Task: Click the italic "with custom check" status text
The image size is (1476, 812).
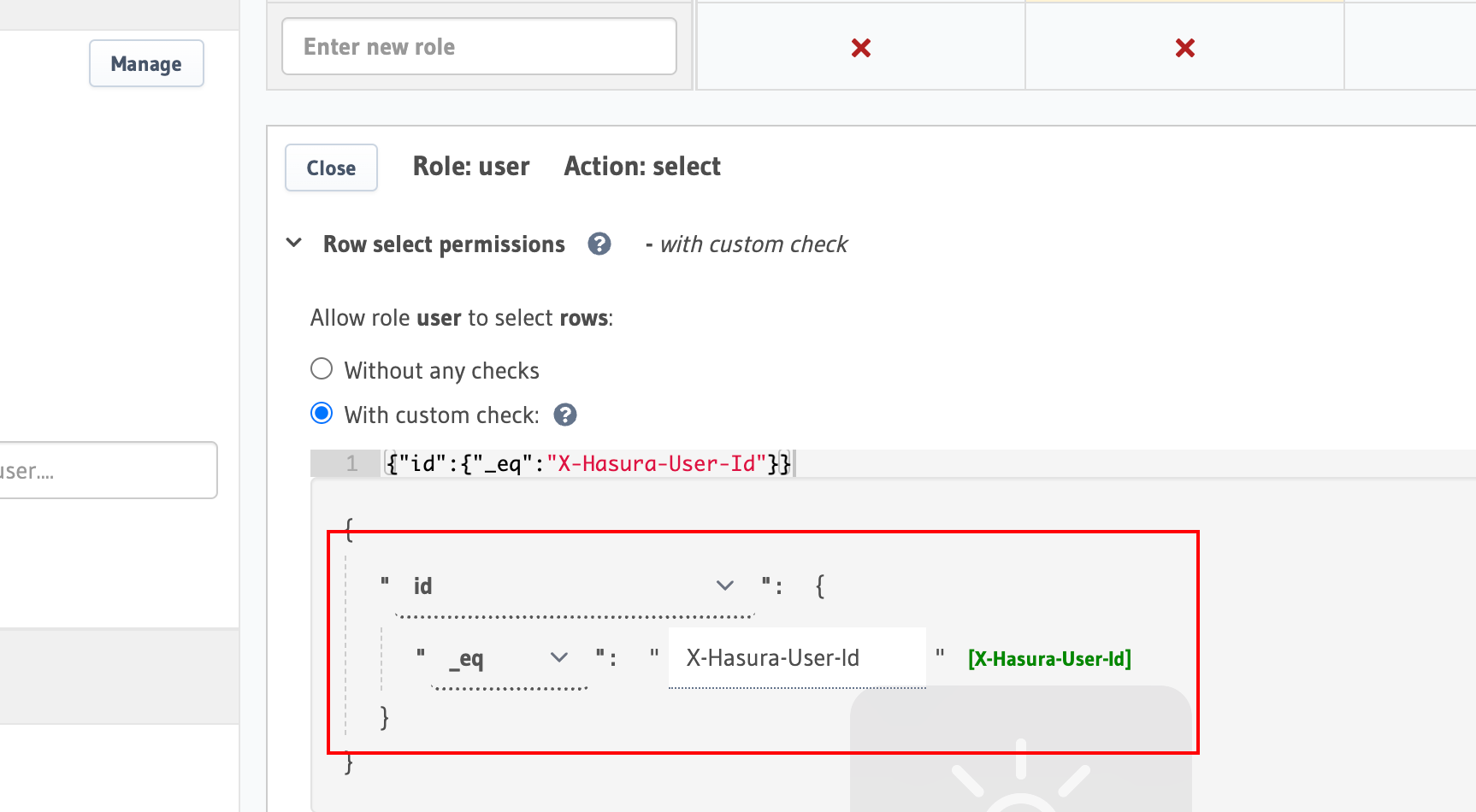Action: click(753, 244)
